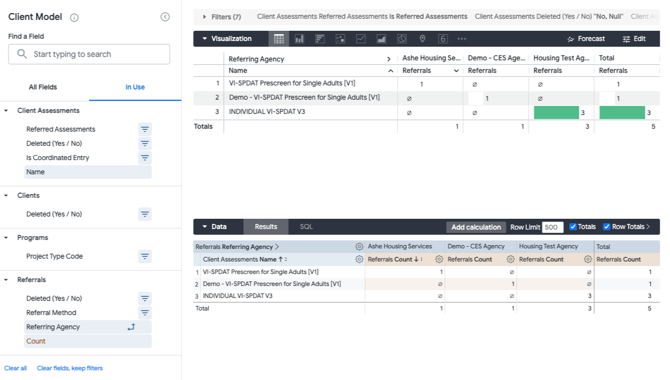
Task: Click filter icon for Referred Assessments
Action: click(x=145, y=129)
